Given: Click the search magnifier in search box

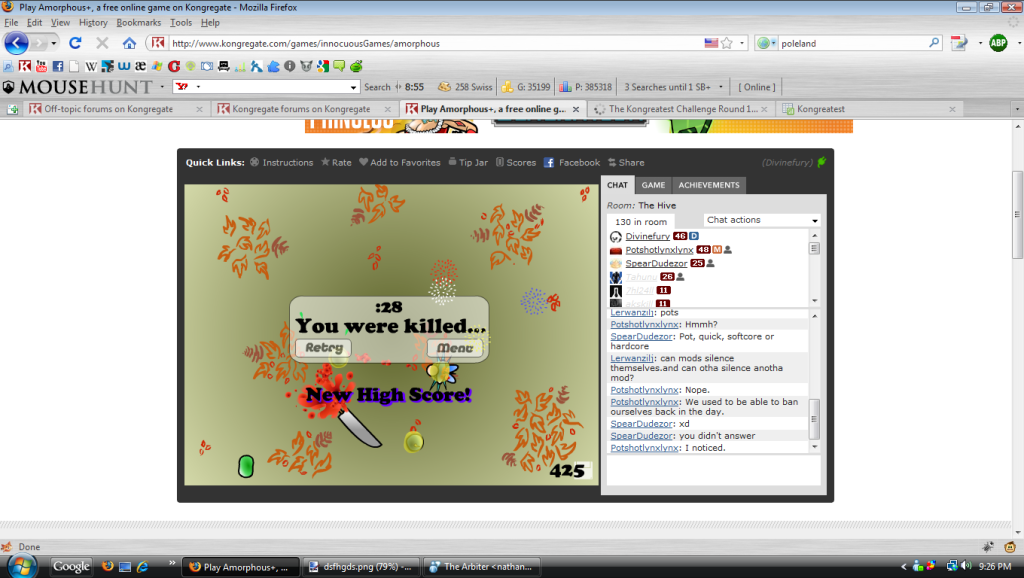Looking at the screenshot, I should click(x=934, y=43).
